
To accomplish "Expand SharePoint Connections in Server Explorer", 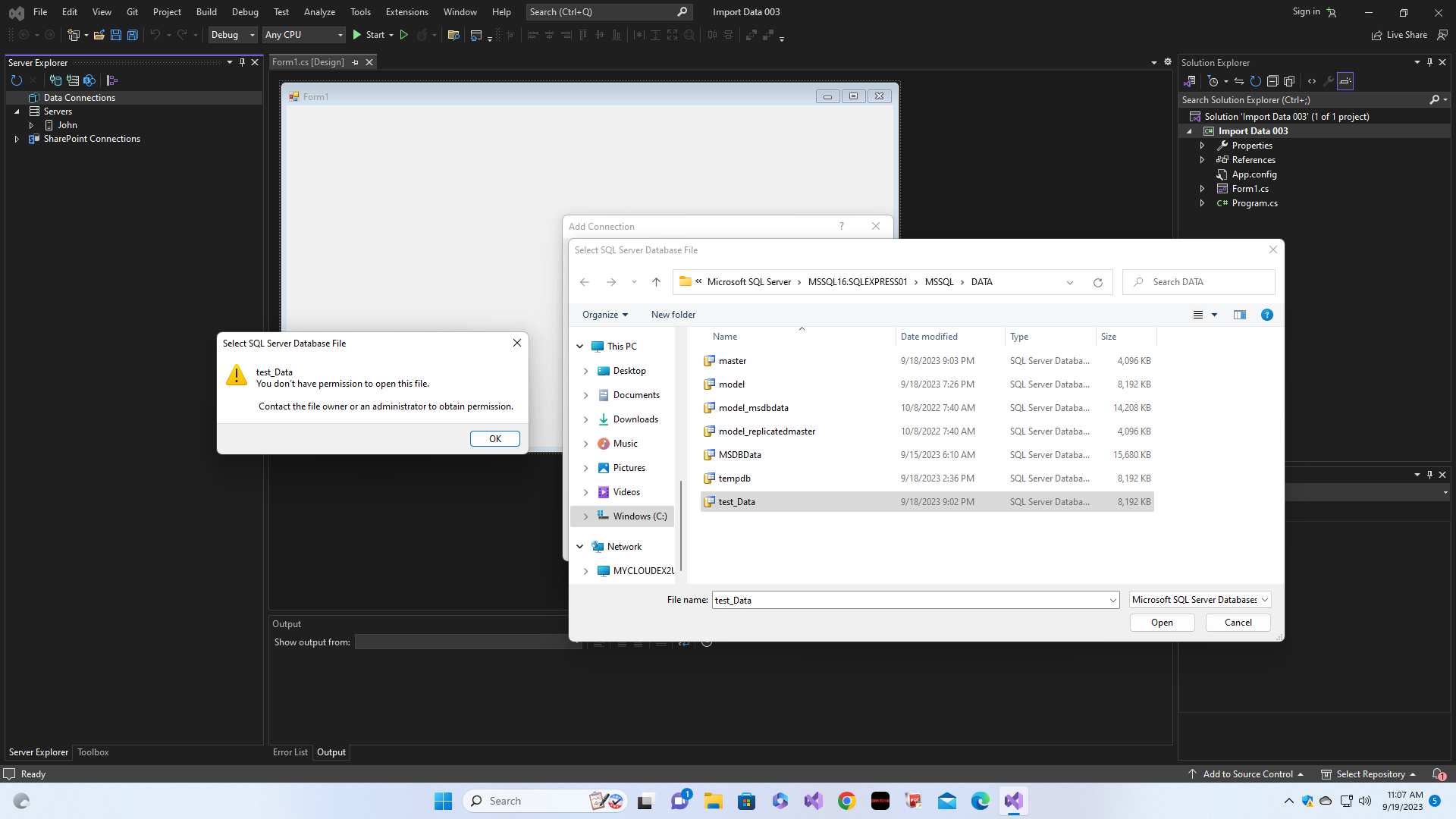I will [17, 140].
